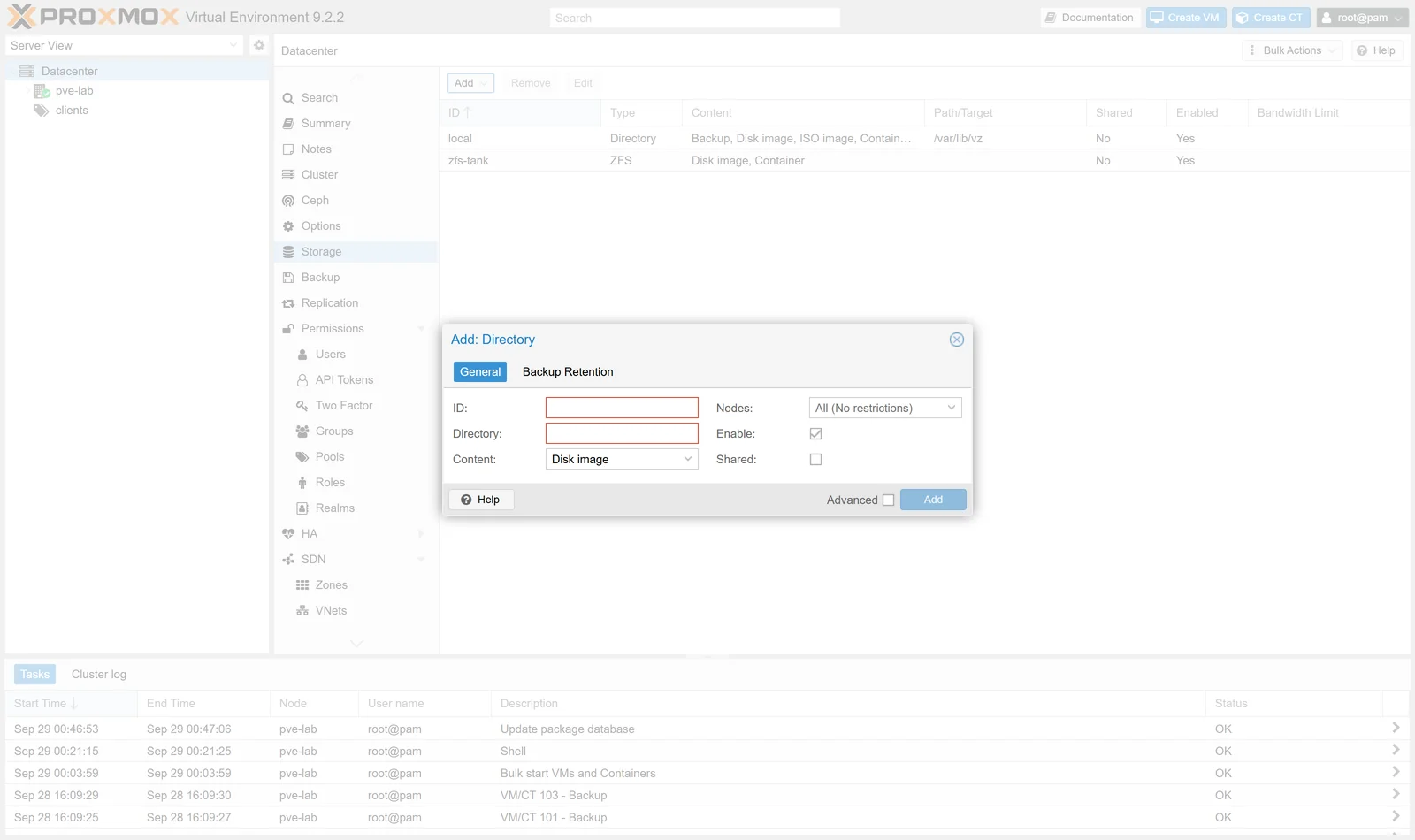
Task: Open the Nodes restrictions dropdown
Action: coord(885,408)
